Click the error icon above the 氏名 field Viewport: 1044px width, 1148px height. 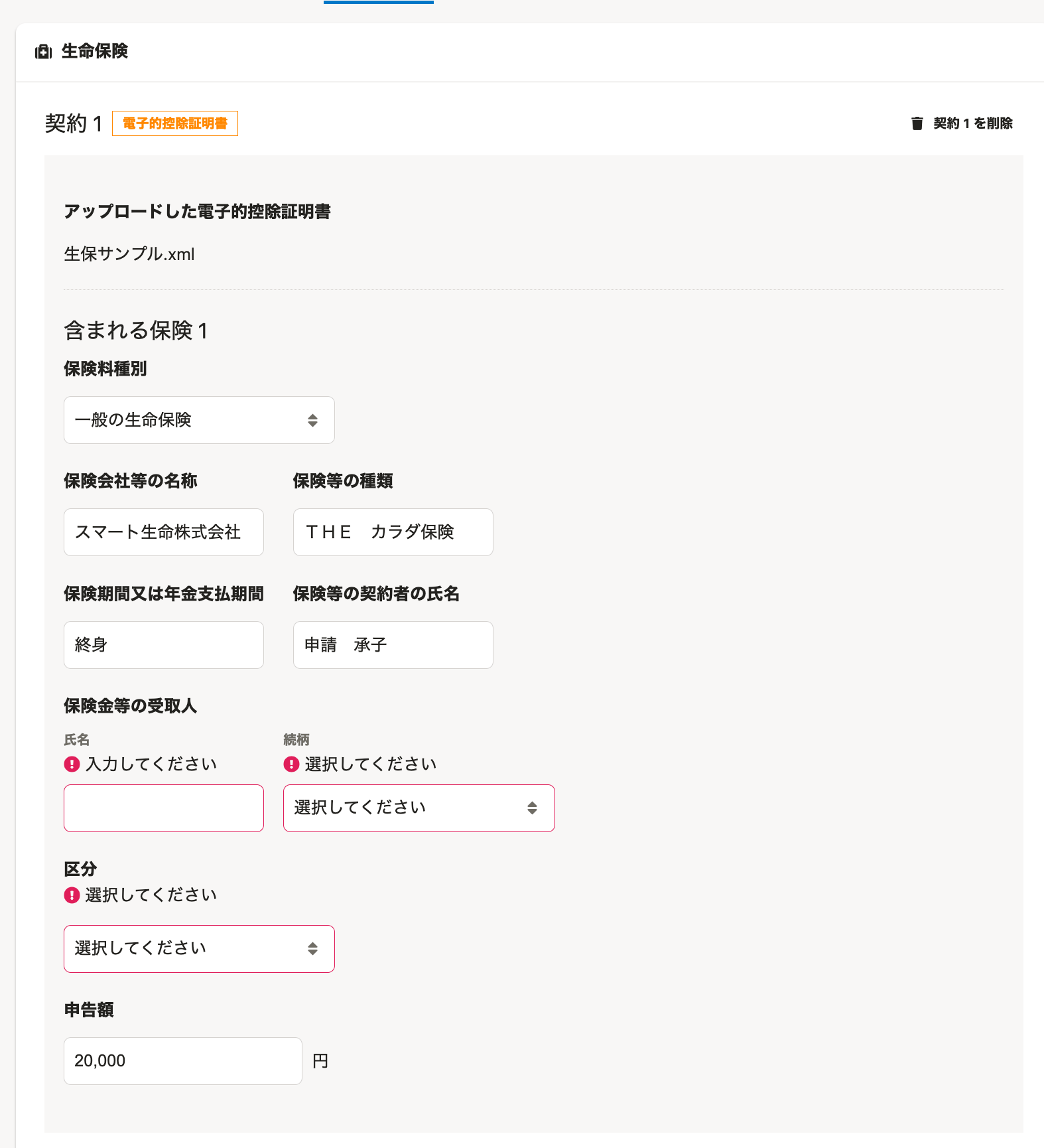tap(72, 764)
